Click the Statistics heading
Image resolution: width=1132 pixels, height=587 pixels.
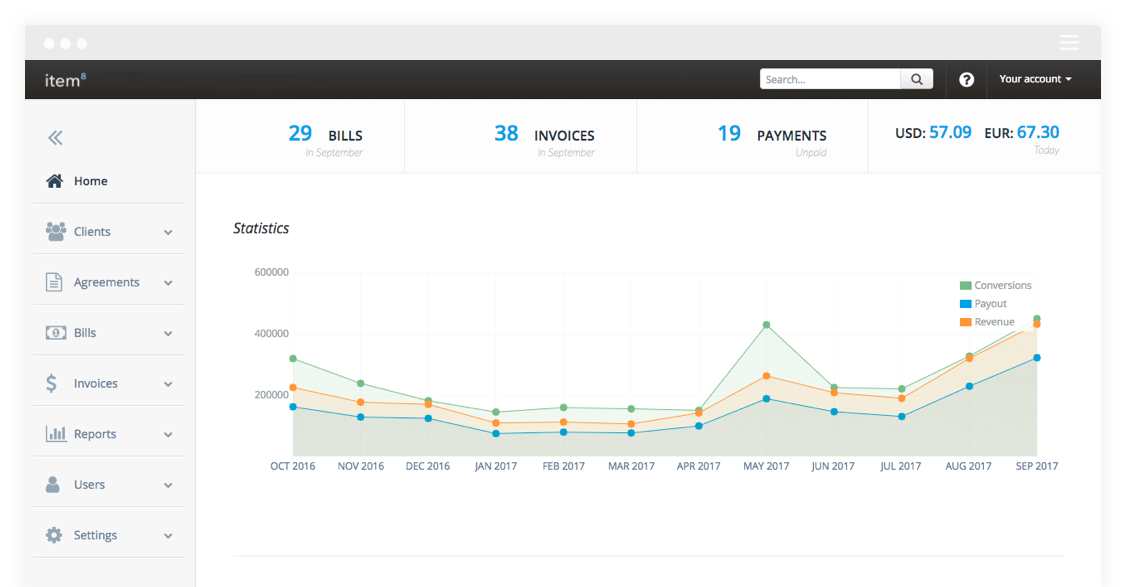click(261, 228)
